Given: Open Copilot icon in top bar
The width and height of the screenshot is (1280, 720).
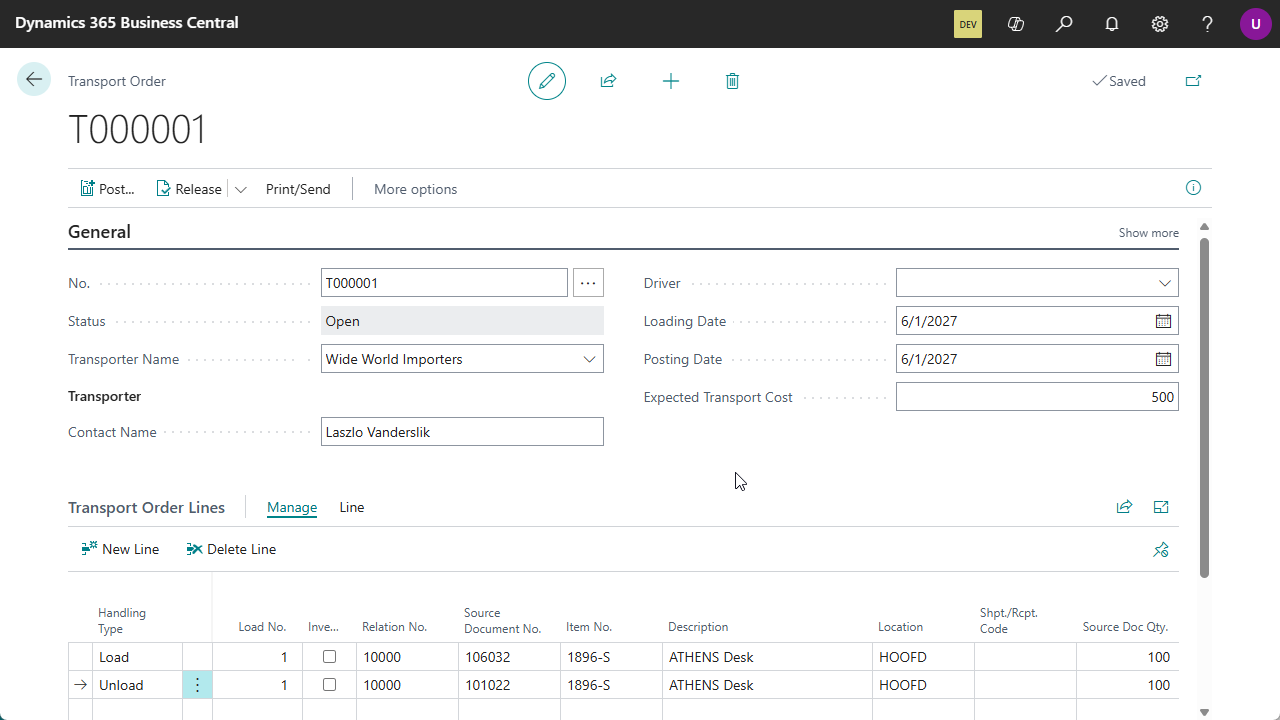Looking at the screenshot, I should click(x=1016, y=24).
